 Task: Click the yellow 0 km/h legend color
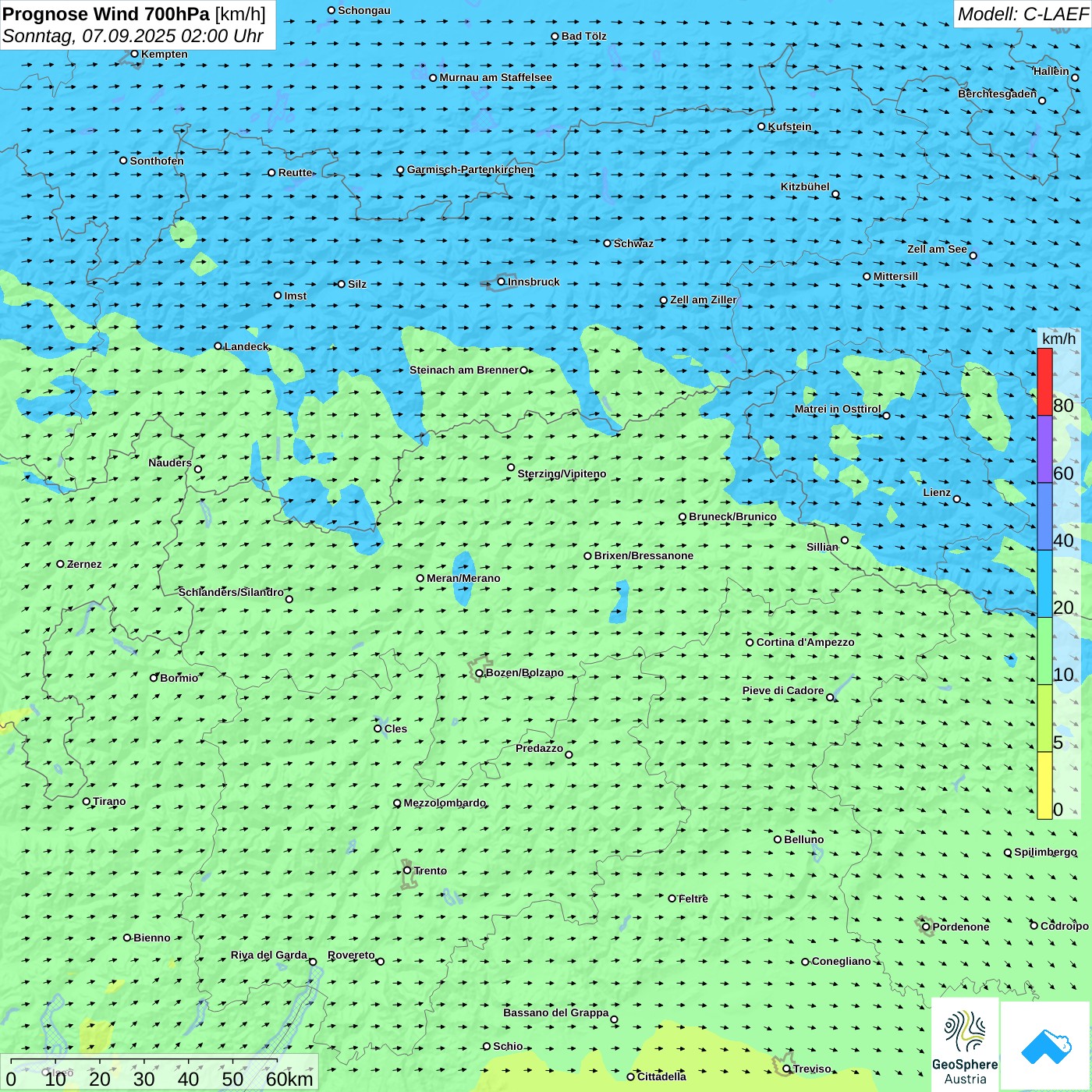(x=1044, y=785)
